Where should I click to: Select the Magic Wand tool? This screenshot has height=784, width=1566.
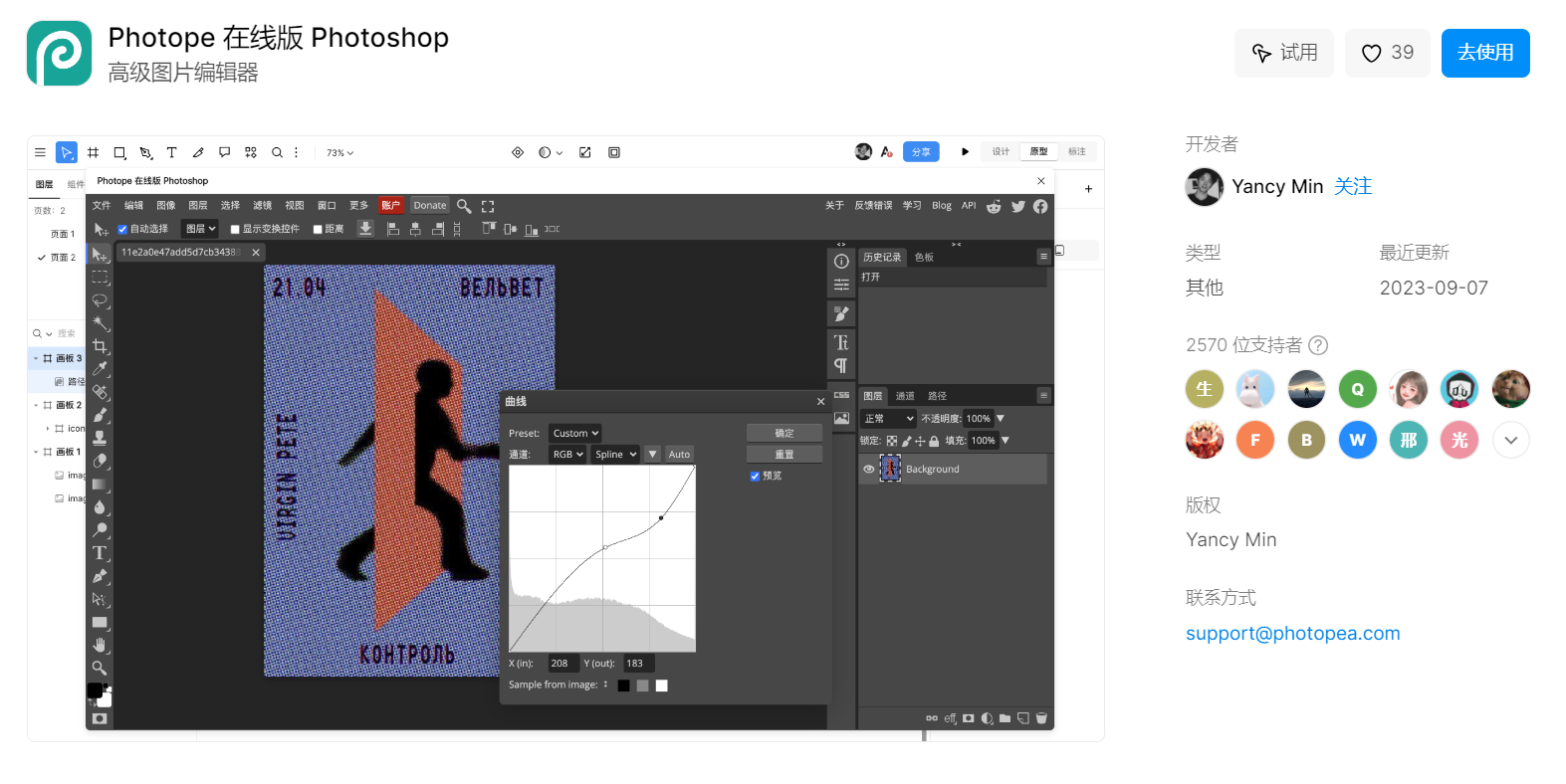tap(100, 323)
